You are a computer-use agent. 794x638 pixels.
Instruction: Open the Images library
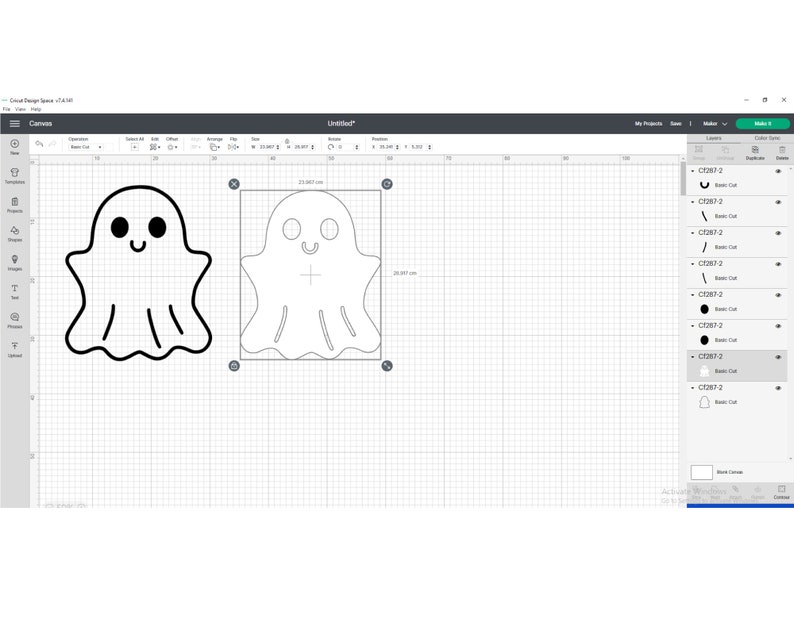pyautogui.click(x=15, y=262)
